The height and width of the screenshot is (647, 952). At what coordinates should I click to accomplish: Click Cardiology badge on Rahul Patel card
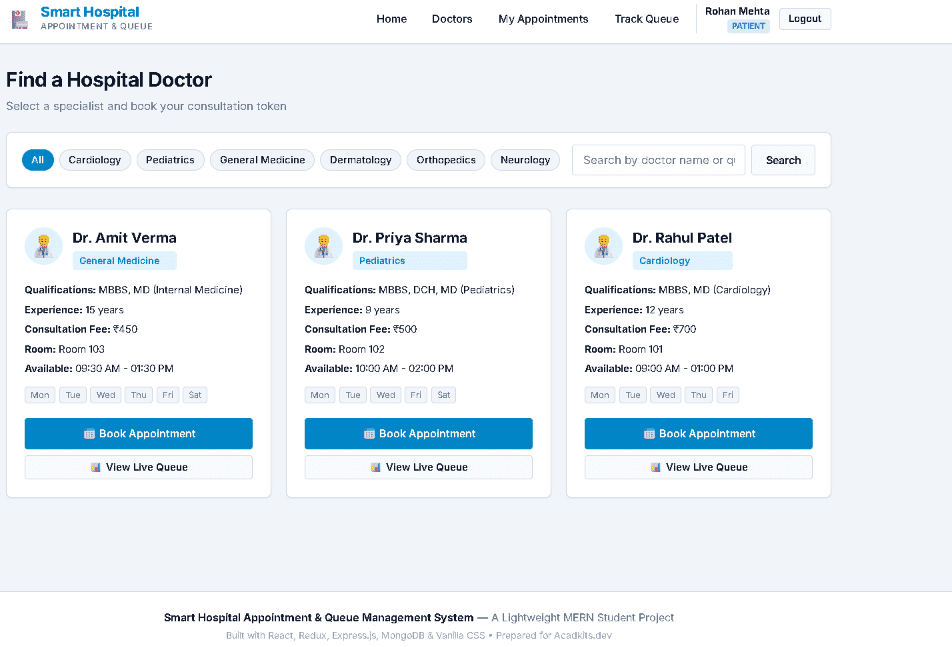click(x=682, y=260)
